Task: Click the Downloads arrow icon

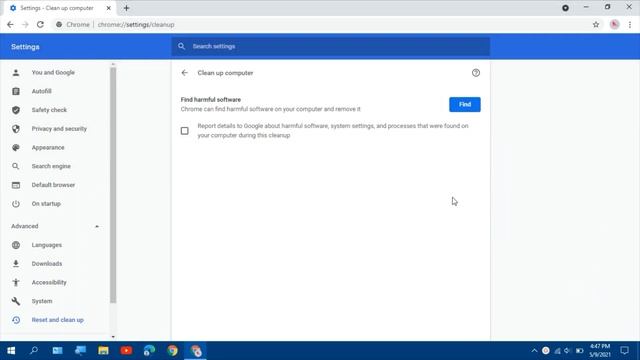Action: (x=16, y=264)
